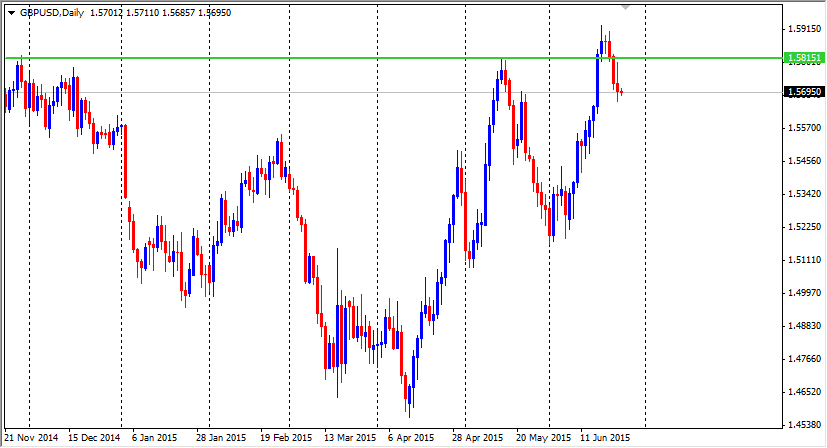Click the 1.47660 price scale value
Image resolution: width=827 pixels, height=448 pixels.
(805, 359)
